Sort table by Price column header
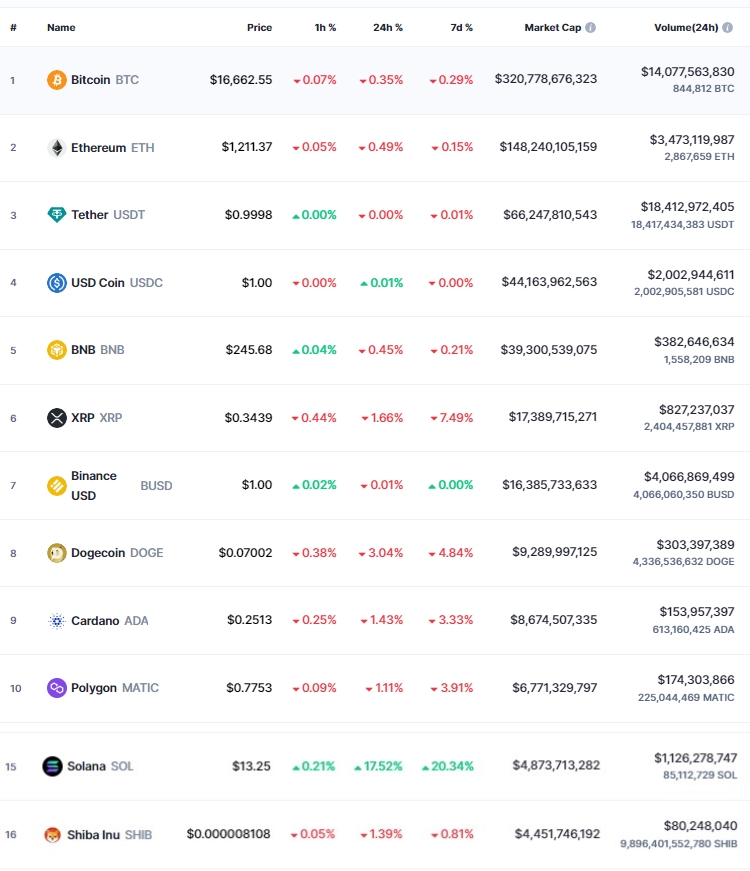Image resolution: width=750 pixels, height=871 pixels. (x=259, y=27)
